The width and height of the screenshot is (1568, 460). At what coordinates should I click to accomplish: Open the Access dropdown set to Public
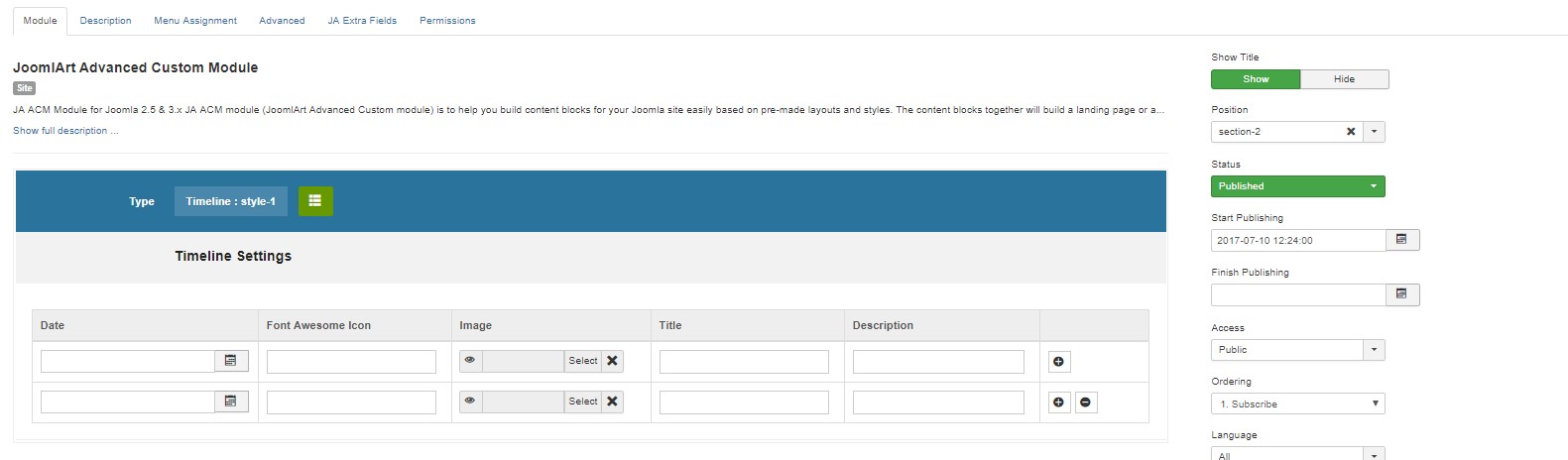point(1297,350)
